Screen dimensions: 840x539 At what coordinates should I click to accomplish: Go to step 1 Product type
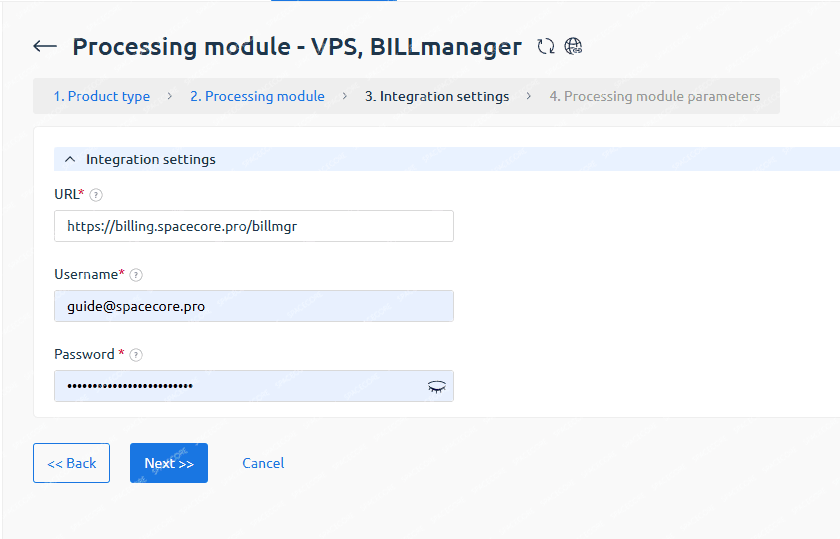click(x=102, y=97)
